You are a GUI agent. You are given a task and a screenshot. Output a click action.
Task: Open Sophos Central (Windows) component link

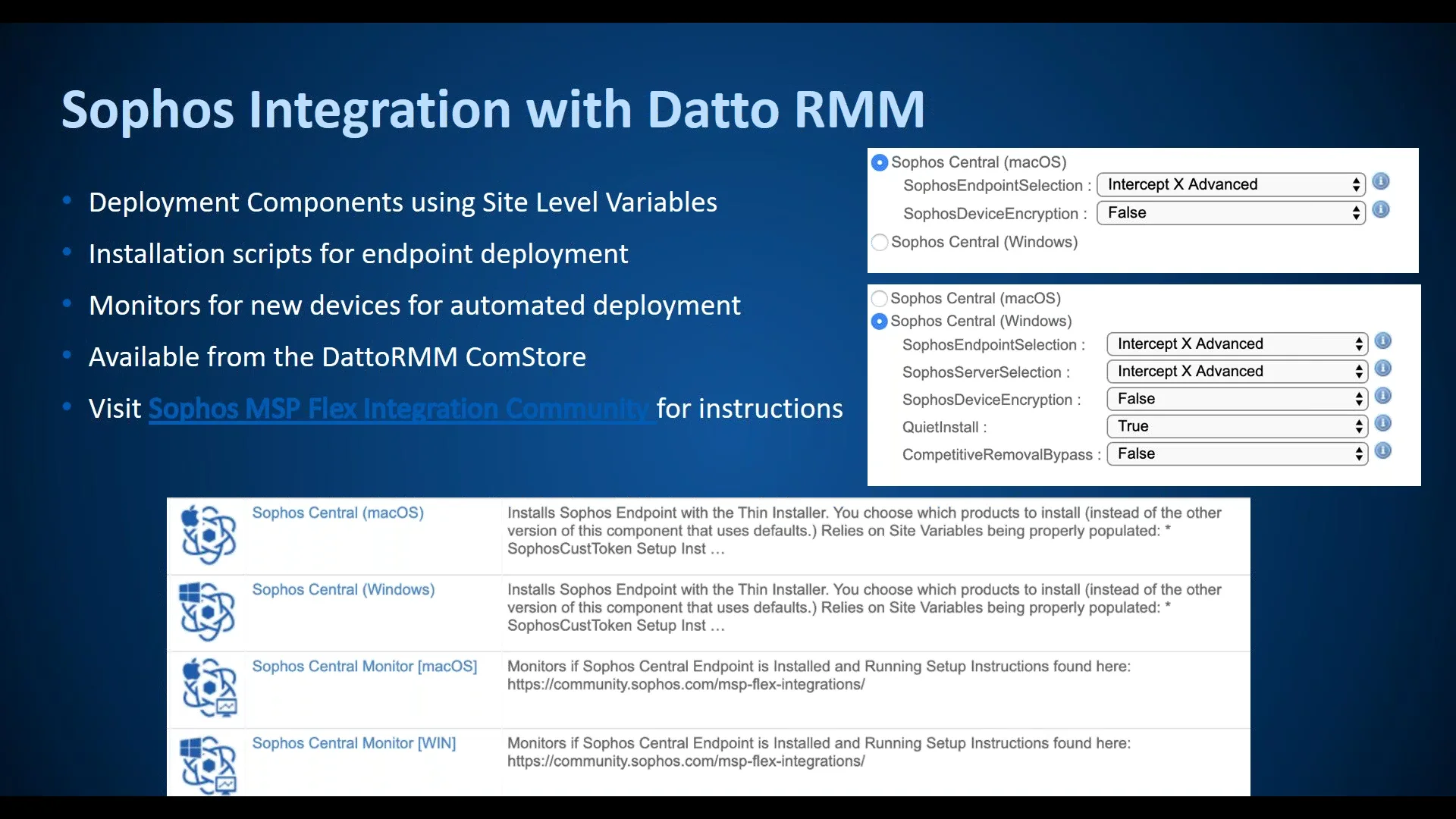(x=343, y=589)
